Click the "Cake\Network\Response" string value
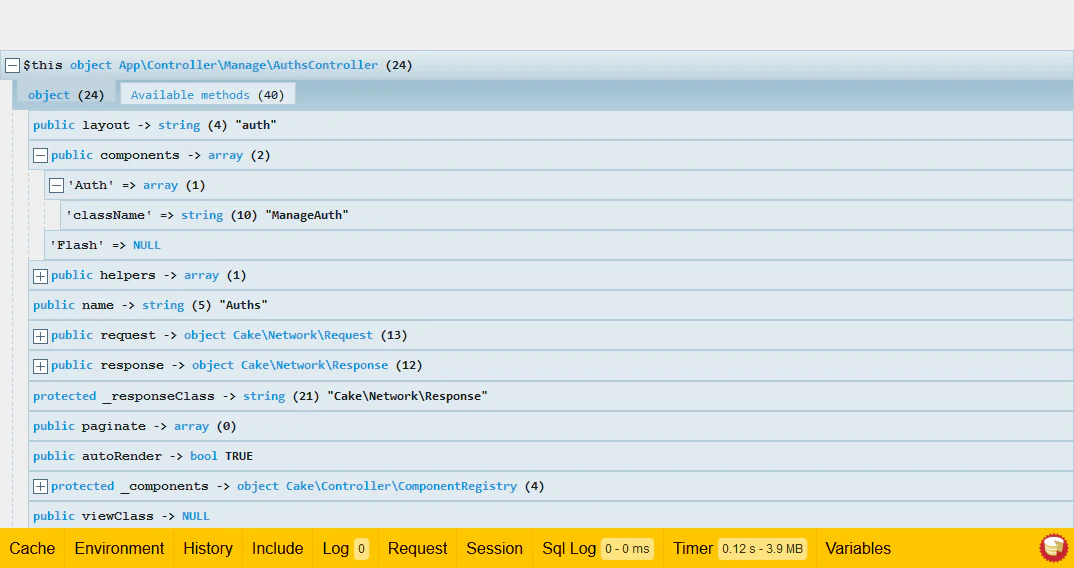1074x568 pixels. [x=408, y=396]
